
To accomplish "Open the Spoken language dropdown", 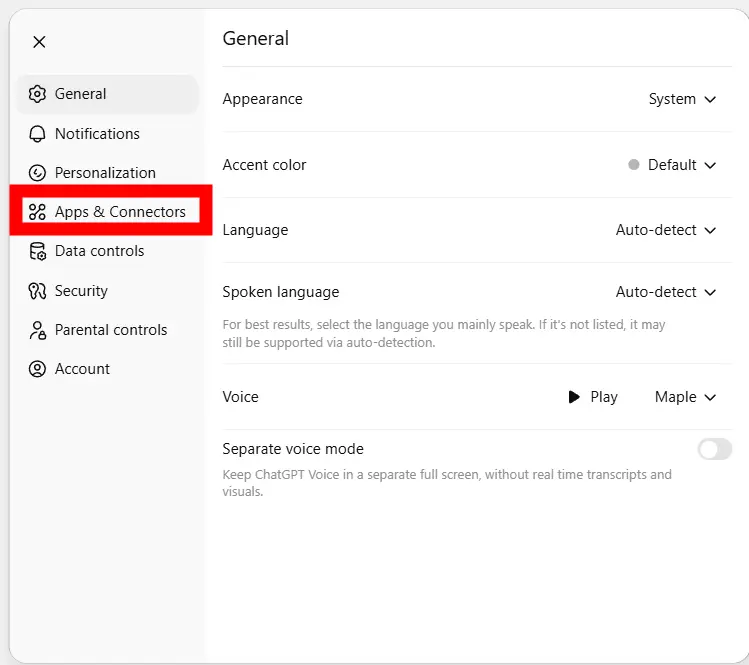I will tap(666, 292).
